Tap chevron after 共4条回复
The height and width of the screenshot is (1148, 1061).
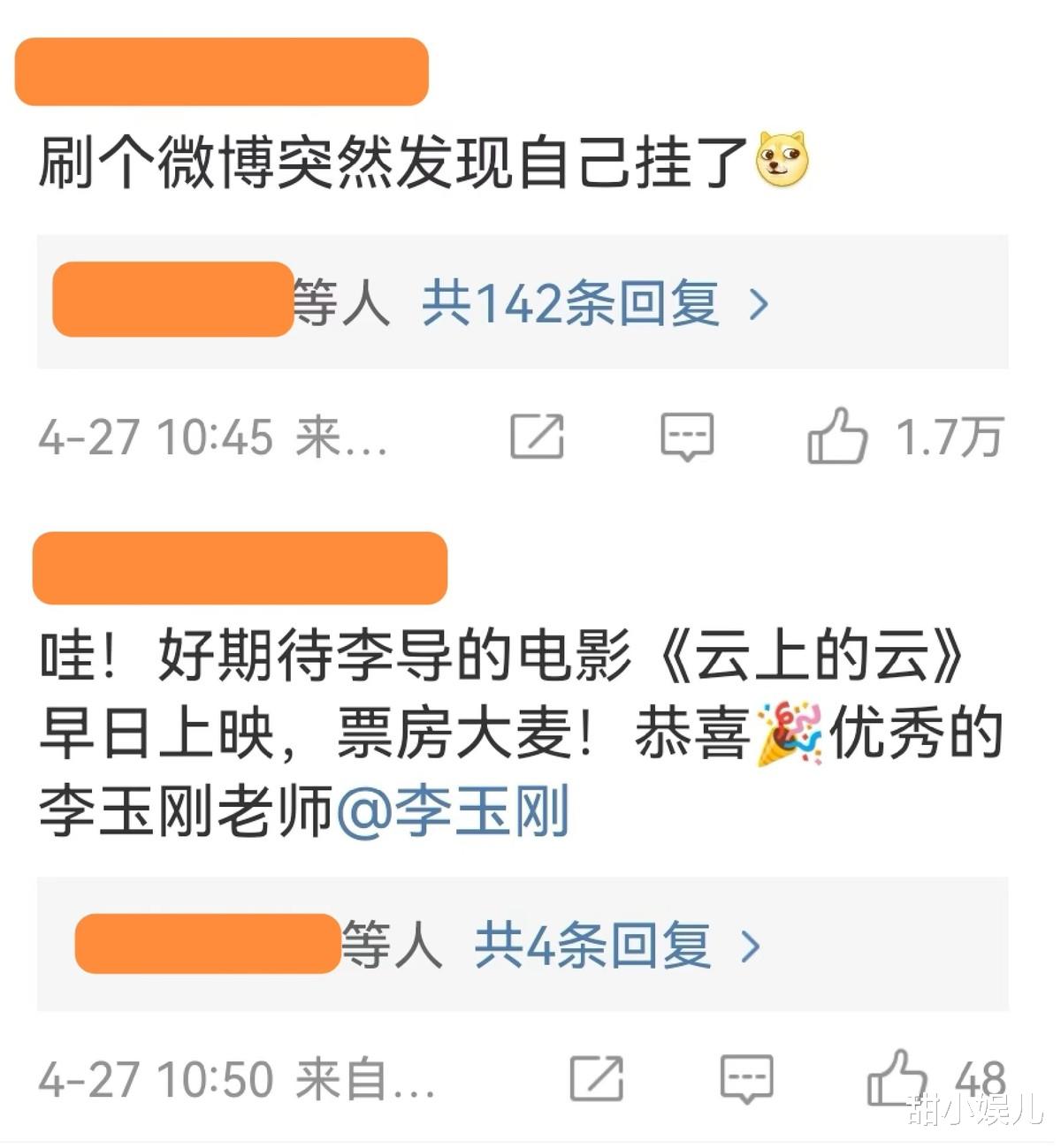751,947
